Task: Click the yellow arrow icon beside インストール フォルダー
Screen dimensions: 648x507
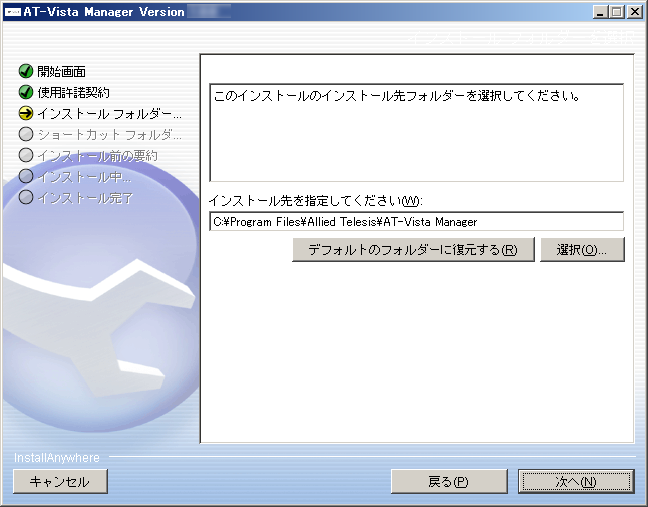Action: point(26,113)
